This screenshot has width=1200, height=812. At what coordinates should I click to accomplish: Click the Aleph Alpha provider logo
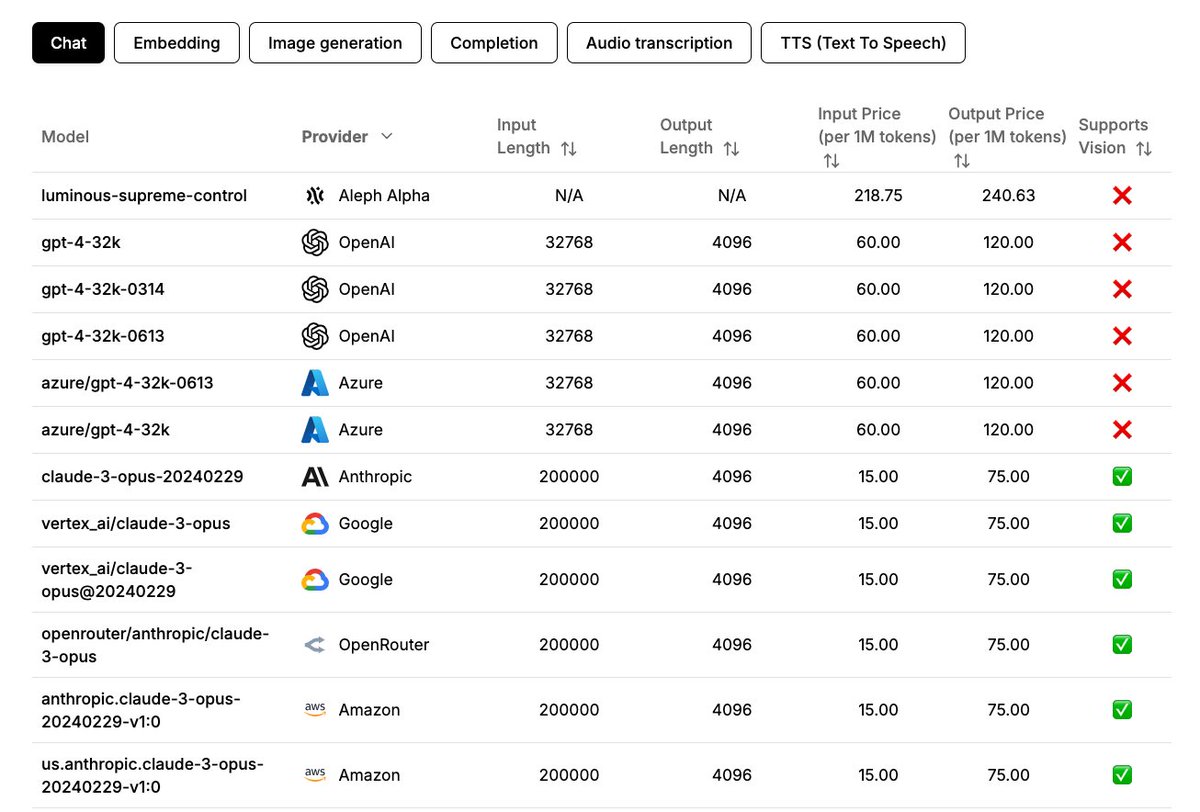tap(315, 196)
